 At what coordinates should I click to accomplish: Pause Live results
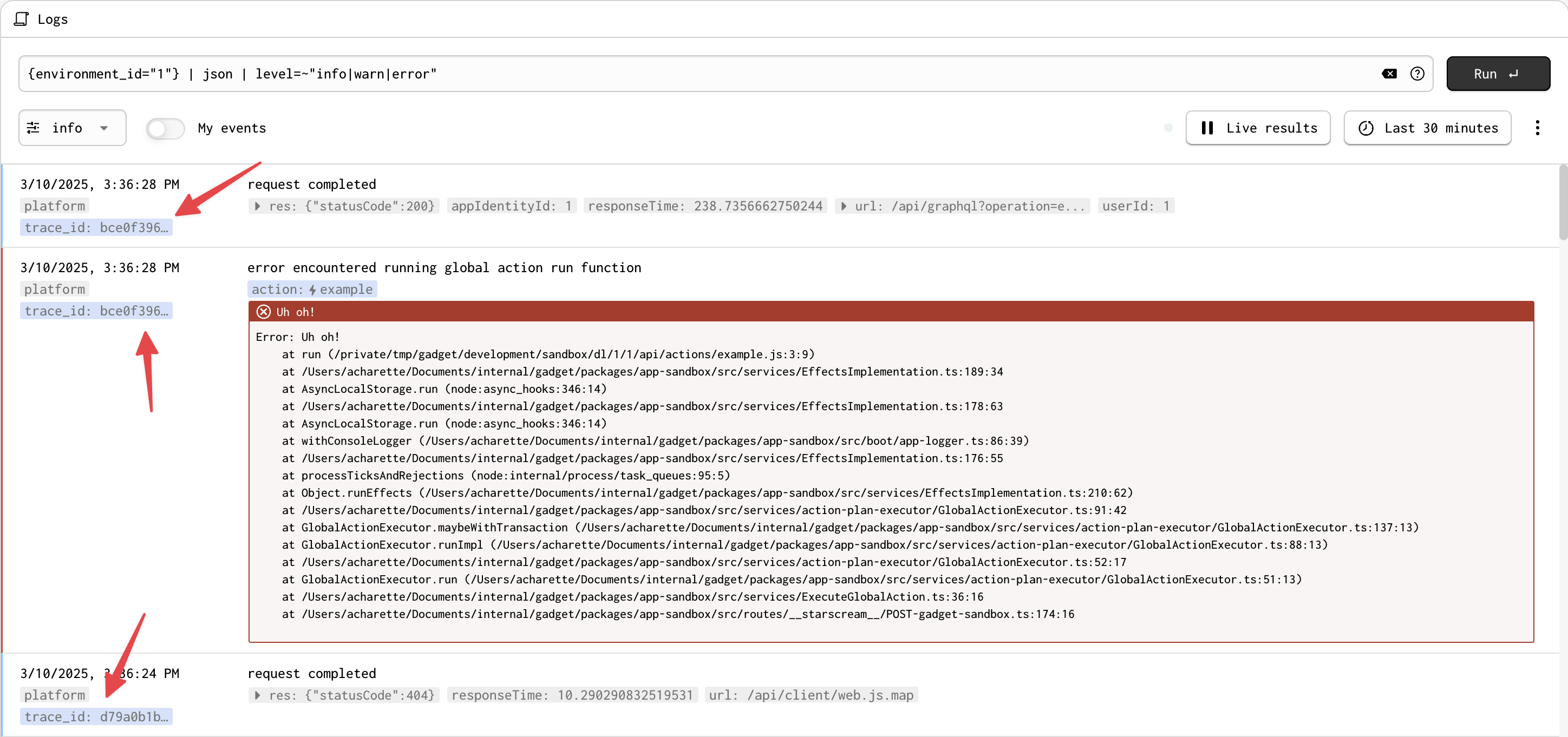1258,128
